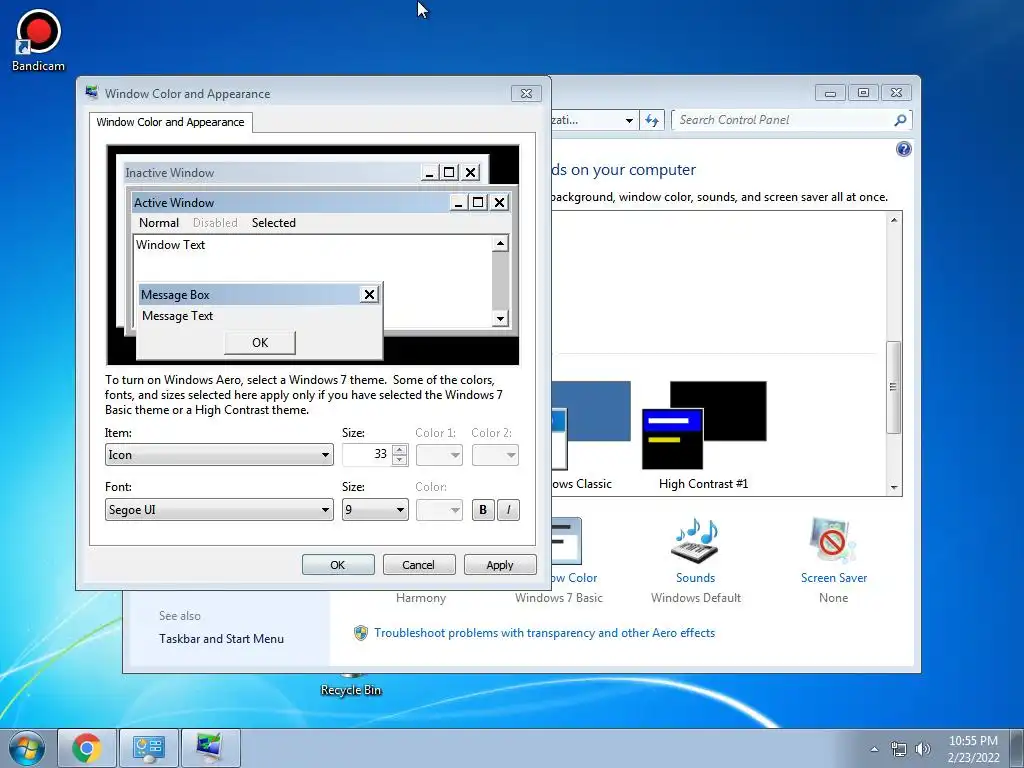Click the refresh button beside address bar
Viewport: 1024px width, 768px height.
[x=652, y=120]
